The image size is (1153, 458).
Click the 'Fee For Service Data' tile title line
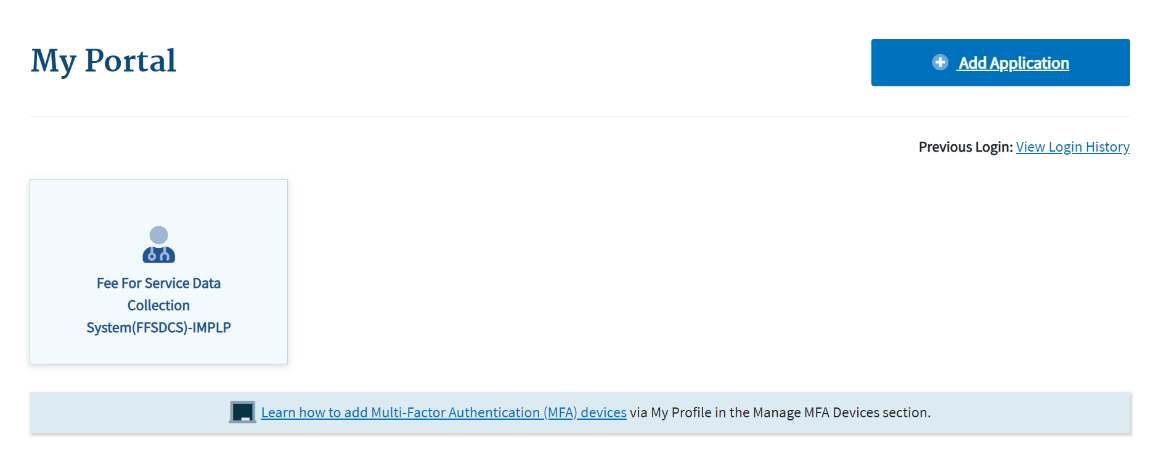159,283
